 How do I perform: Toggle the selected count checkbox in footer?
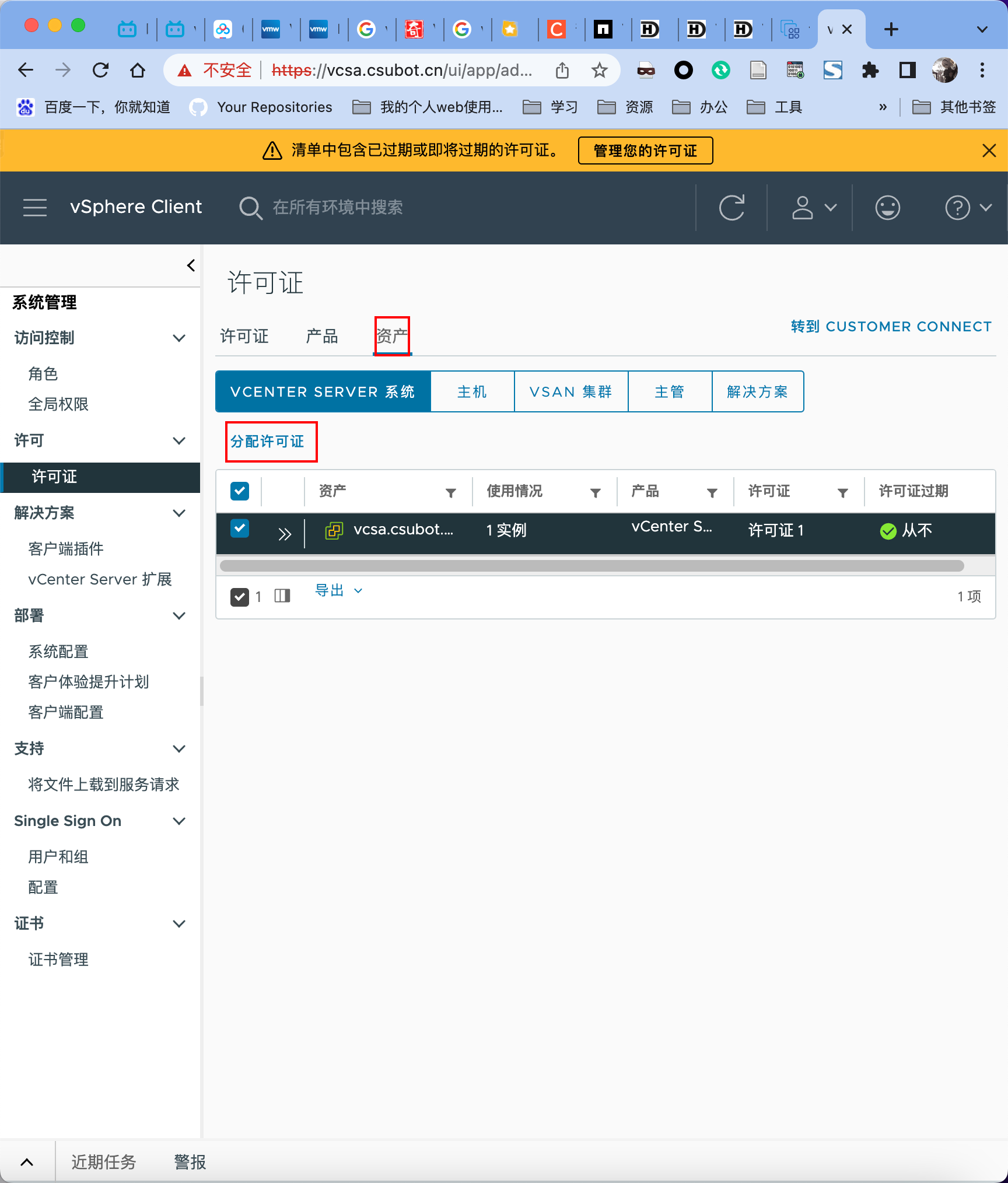pos(240,597)
